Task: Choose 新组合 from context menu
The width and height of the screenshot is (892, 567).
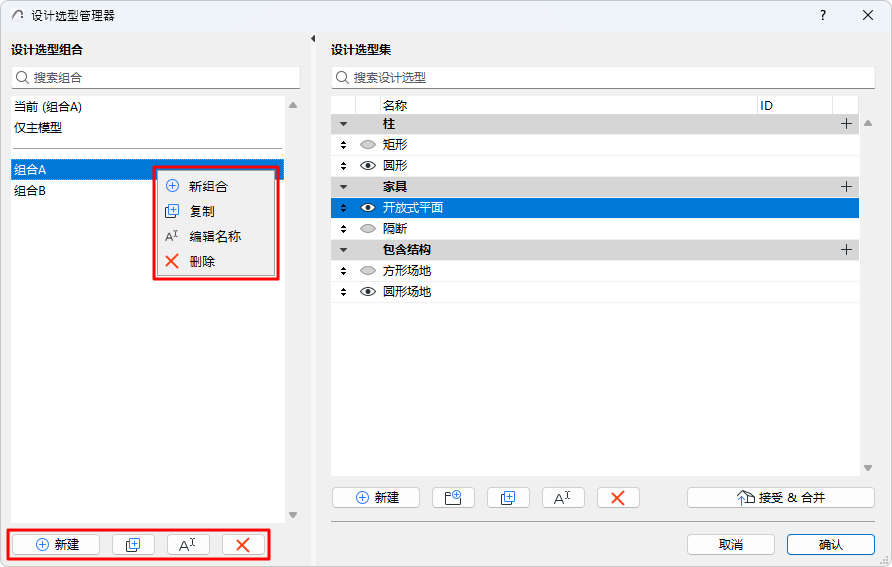Action: [x=216, y=187]
